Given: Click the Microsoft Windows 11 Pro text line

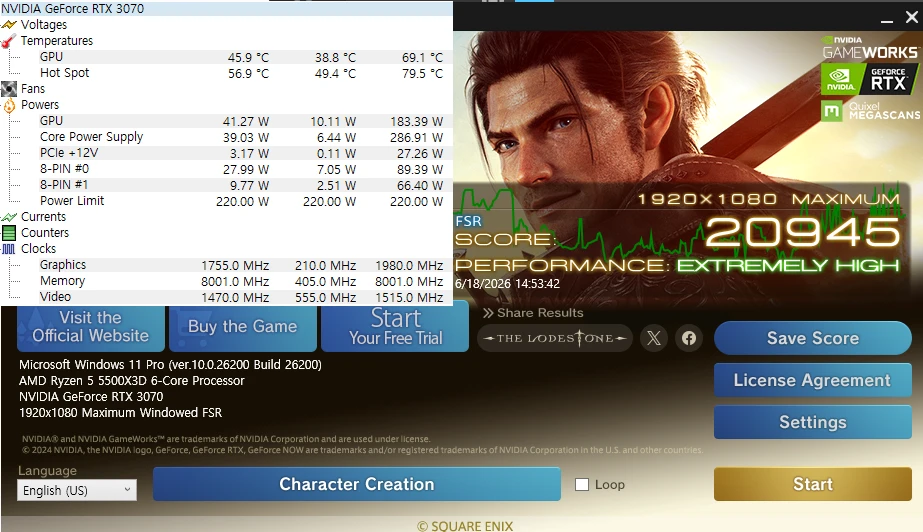Looking at the screenshot, I should pos(170,365).
